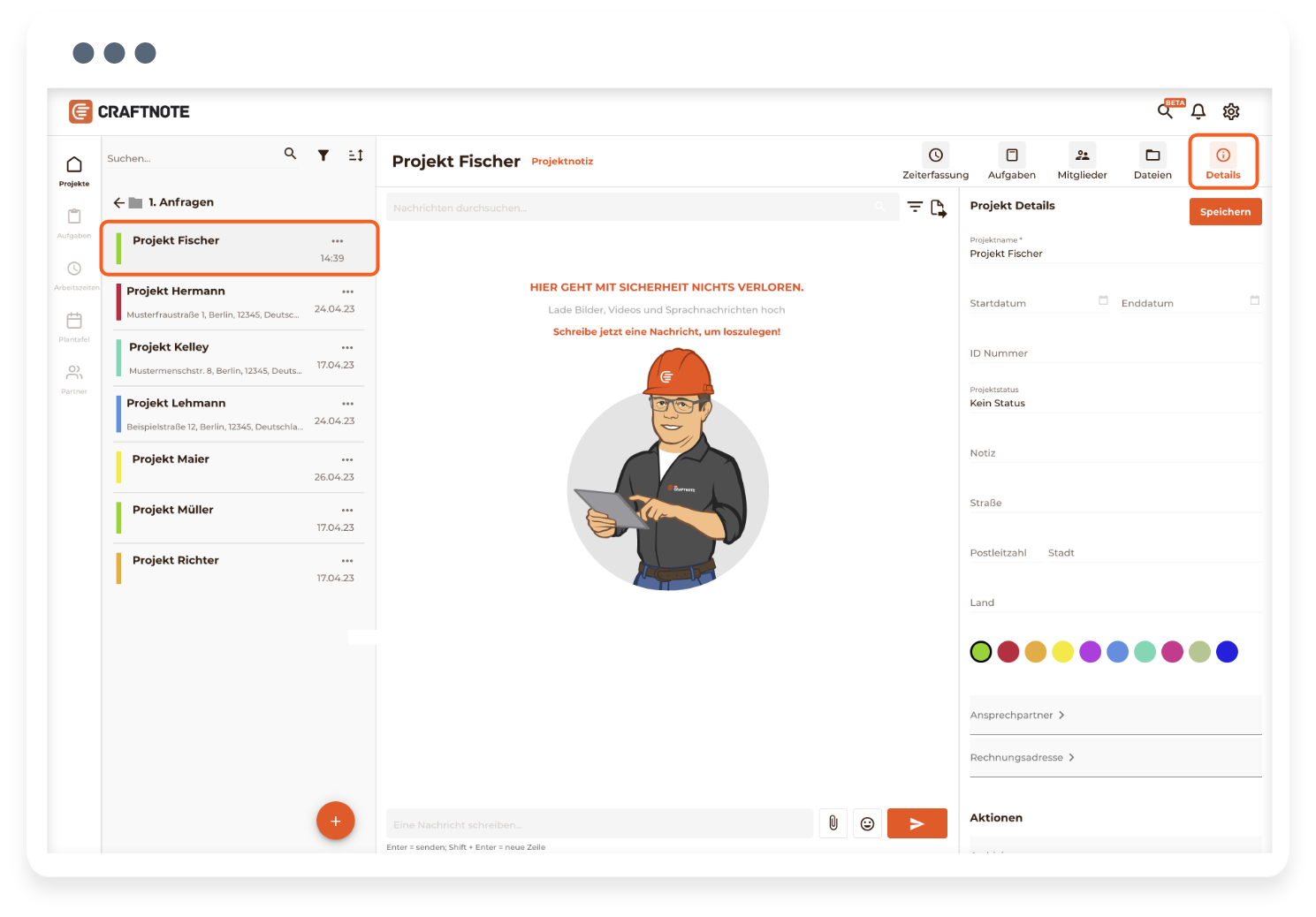The image size is (1316, 917).
Task: Add new project with plus button
Action: [336, 821]
